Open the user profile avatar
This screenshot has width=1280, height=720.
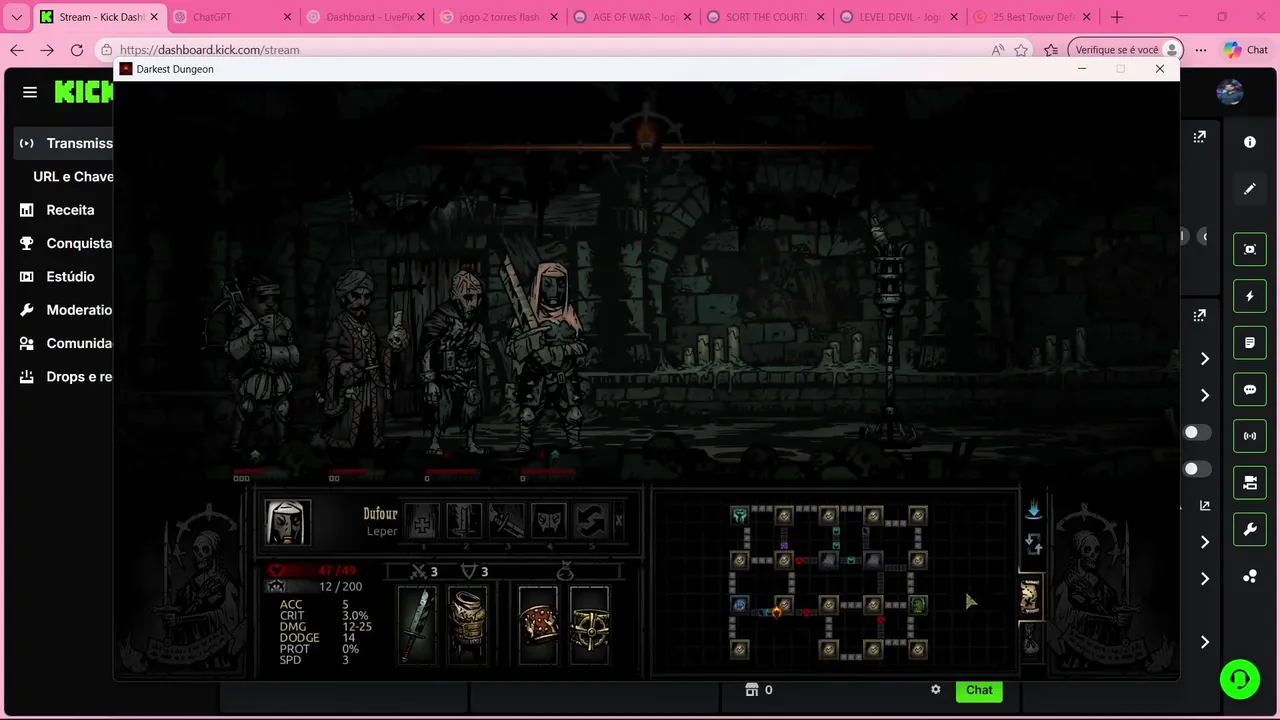tap(1230, 92)
